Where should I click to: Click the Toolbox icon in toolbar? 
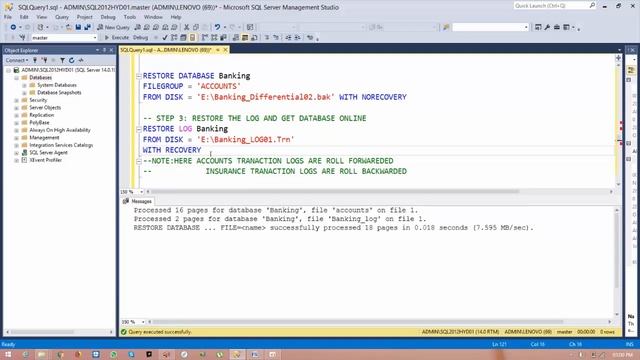coord(557,27)
